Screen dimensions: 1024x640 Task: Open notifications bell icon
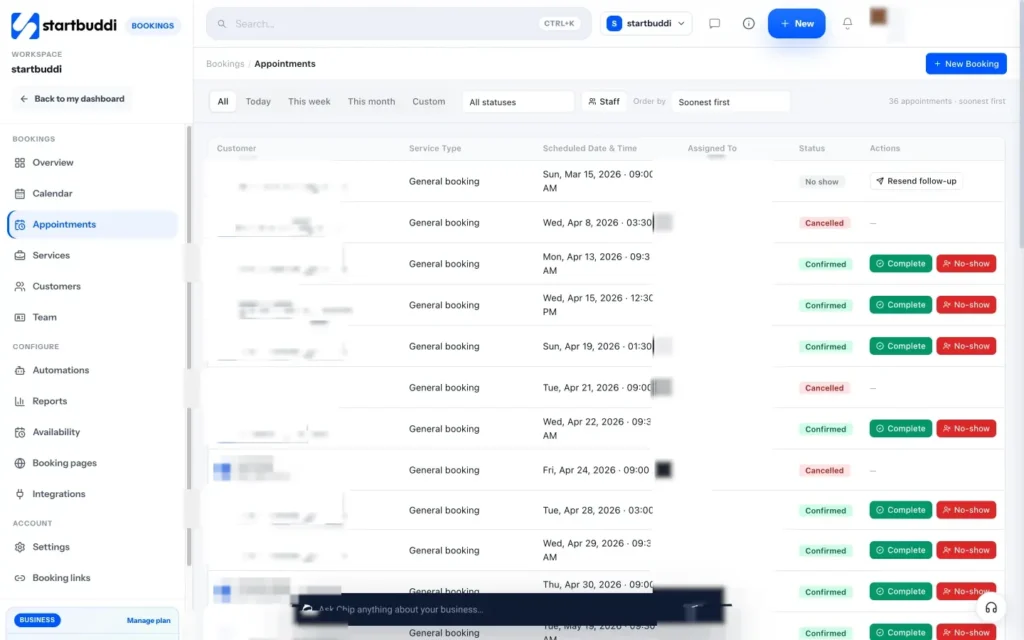(847, 24)
